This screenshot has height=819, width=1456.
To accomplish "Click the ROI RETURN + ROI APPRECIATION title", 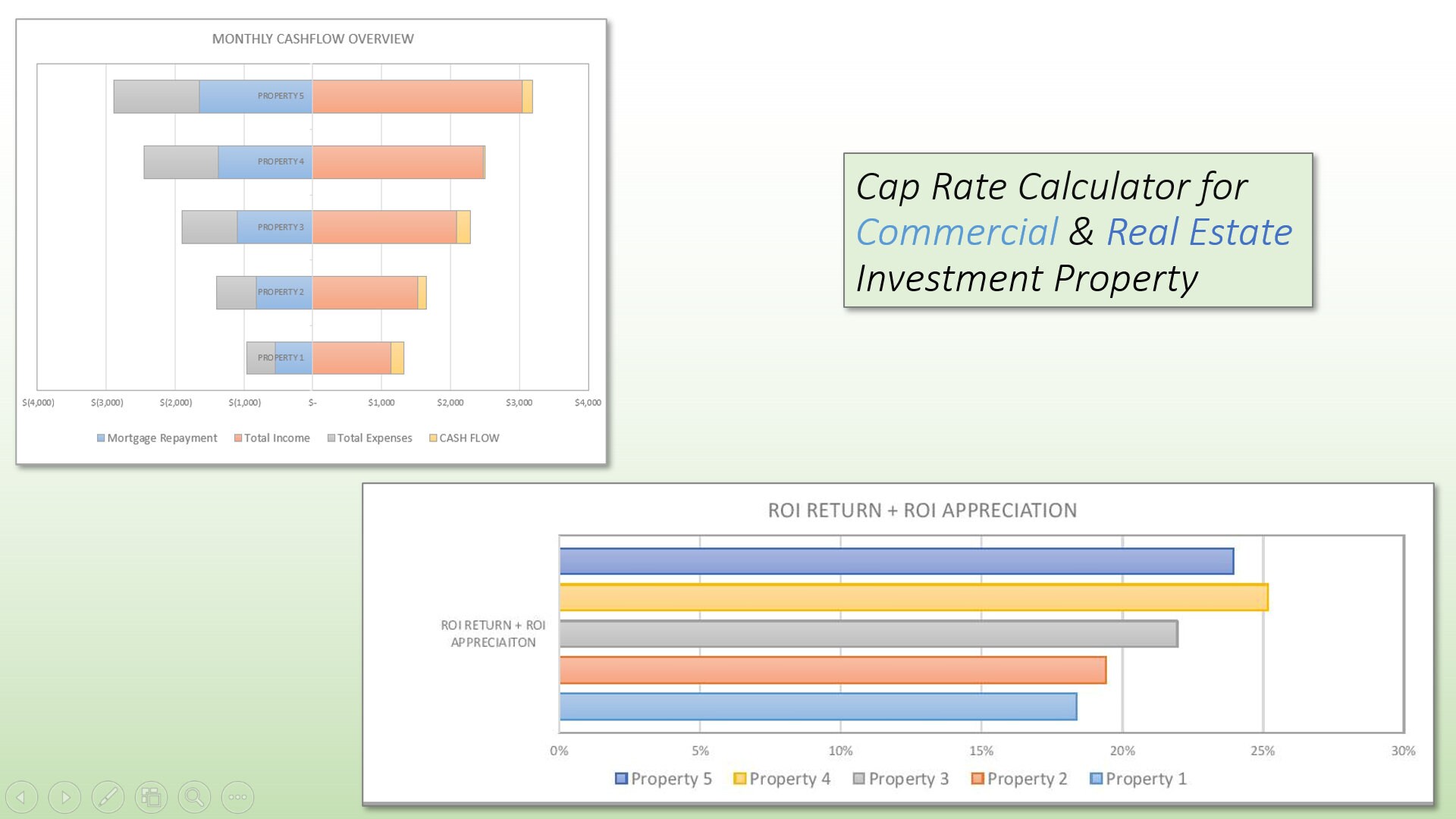I will (x=921, y=510).
